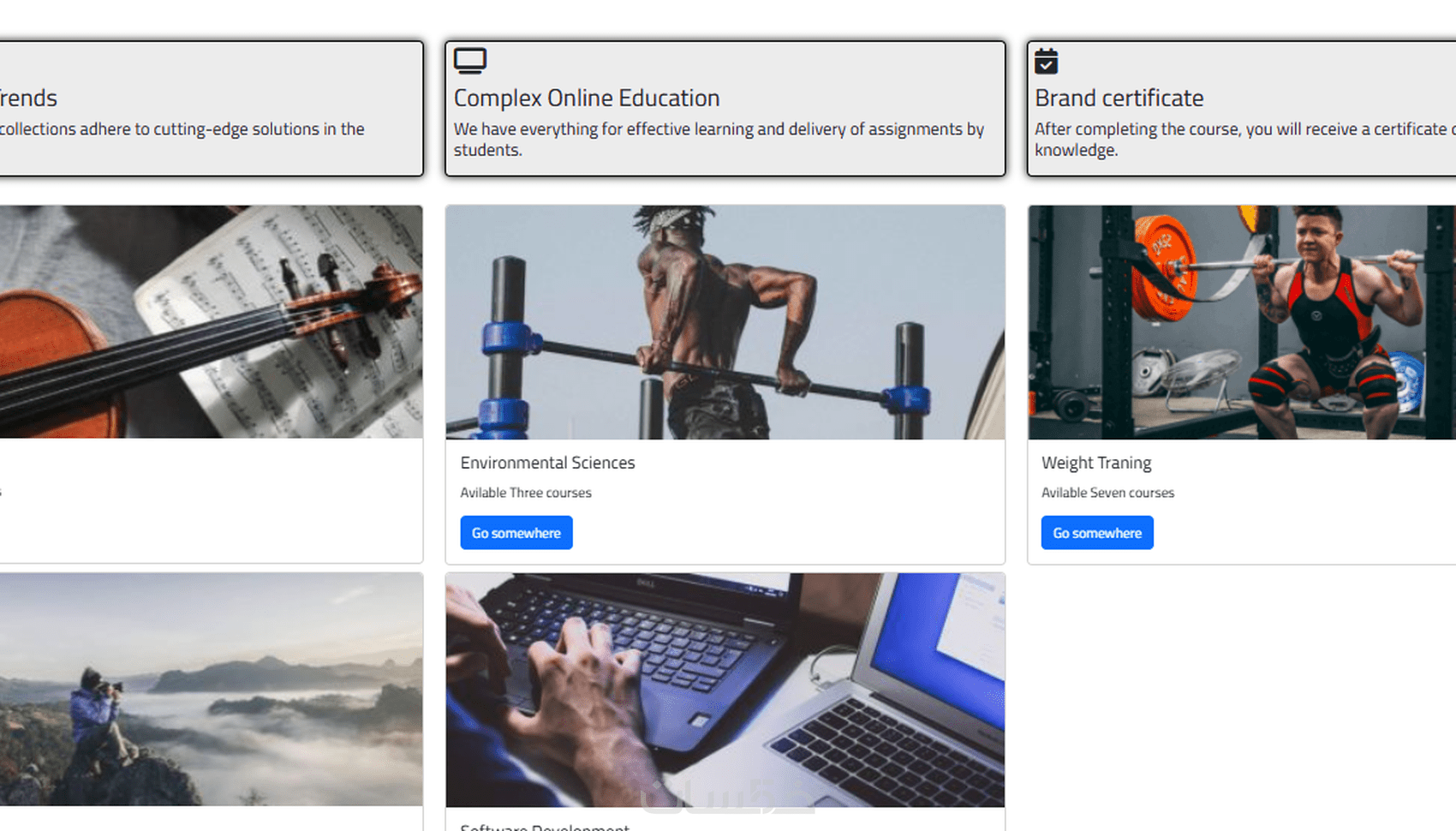Click the partially visible trends card heading
Viewport: 1456px width, 831px height.
pyautogui.click(x=28, y=99)
